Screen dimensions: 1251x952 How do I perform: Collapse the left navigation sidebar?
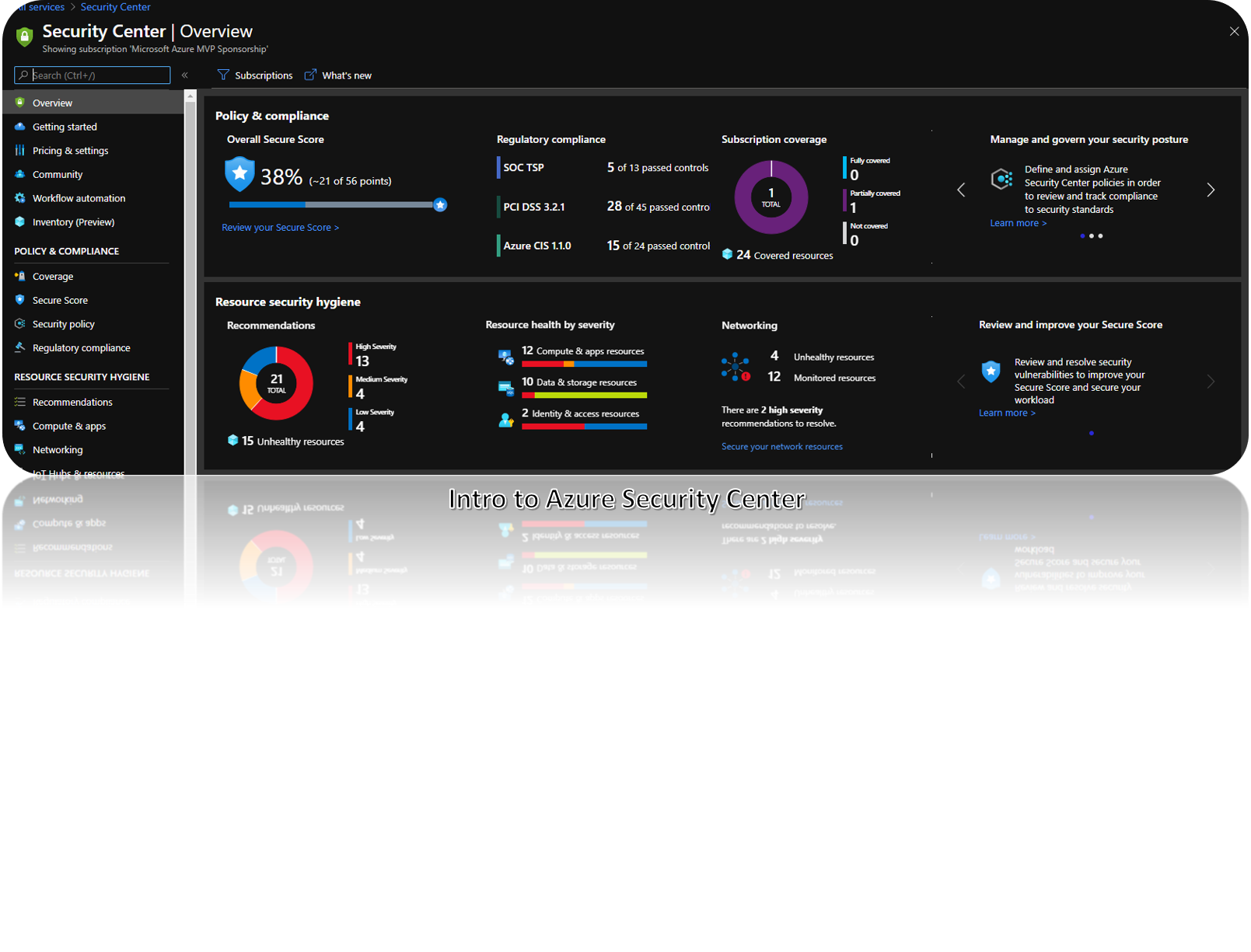point(185,75)
